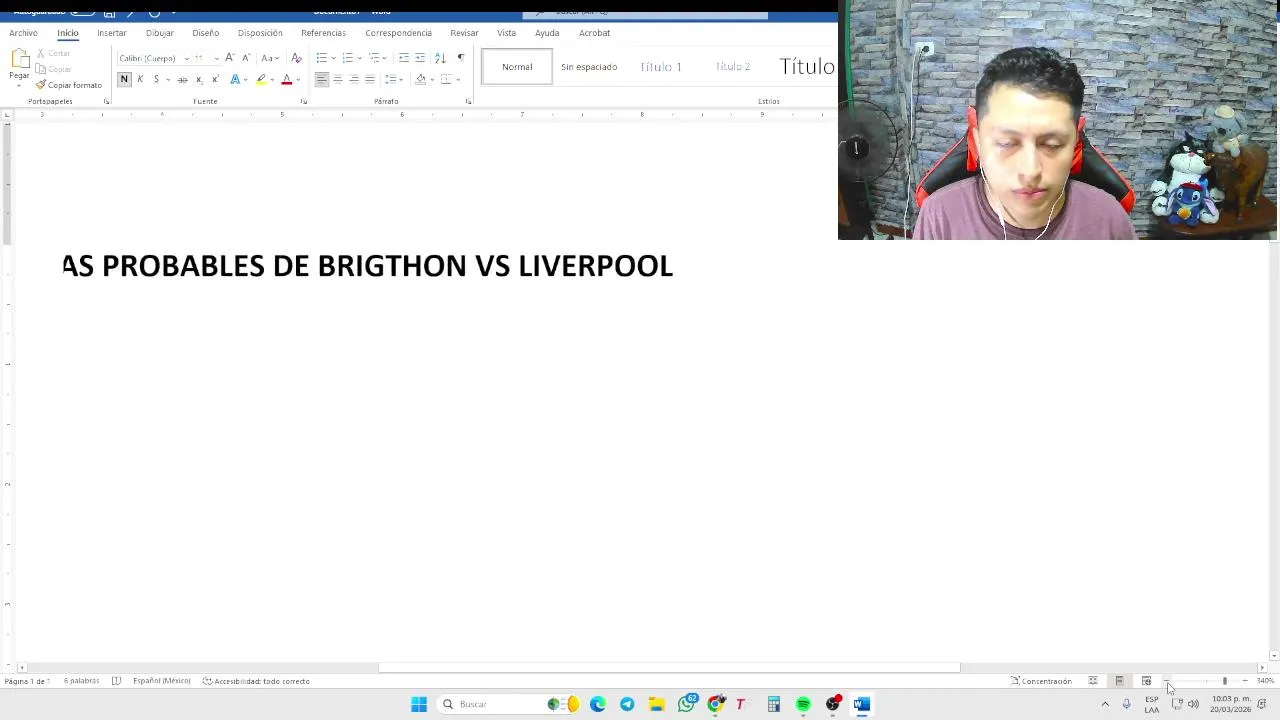Open WhatsApp from the taskbar
Viewport: 1280px width, 720px height.
point(686,704)
